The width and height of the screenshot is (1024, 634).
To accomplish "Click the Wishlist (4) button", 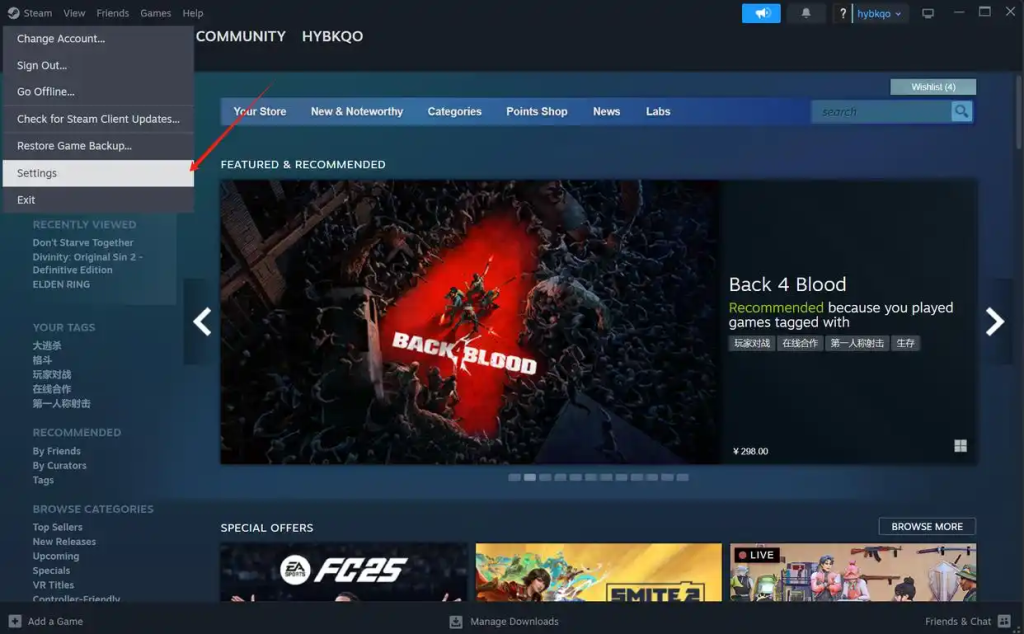I will coord(933,87).
